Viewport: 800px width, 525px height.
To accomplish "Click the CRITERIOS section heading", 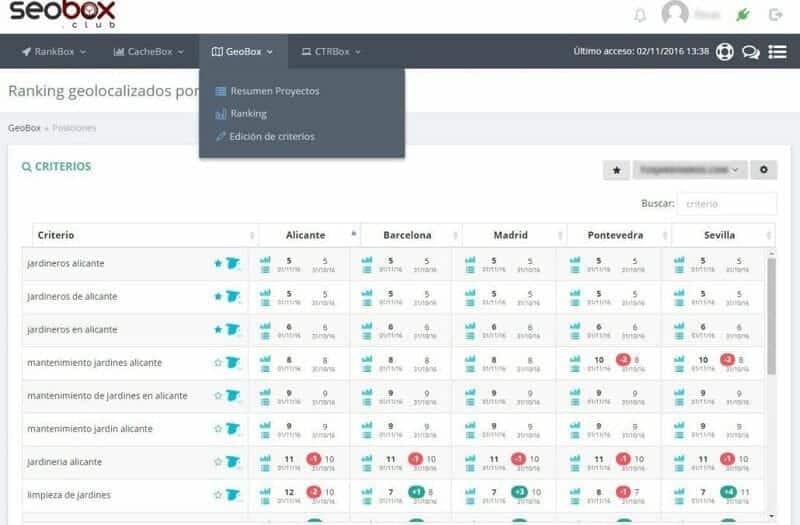I will point(56,166).
